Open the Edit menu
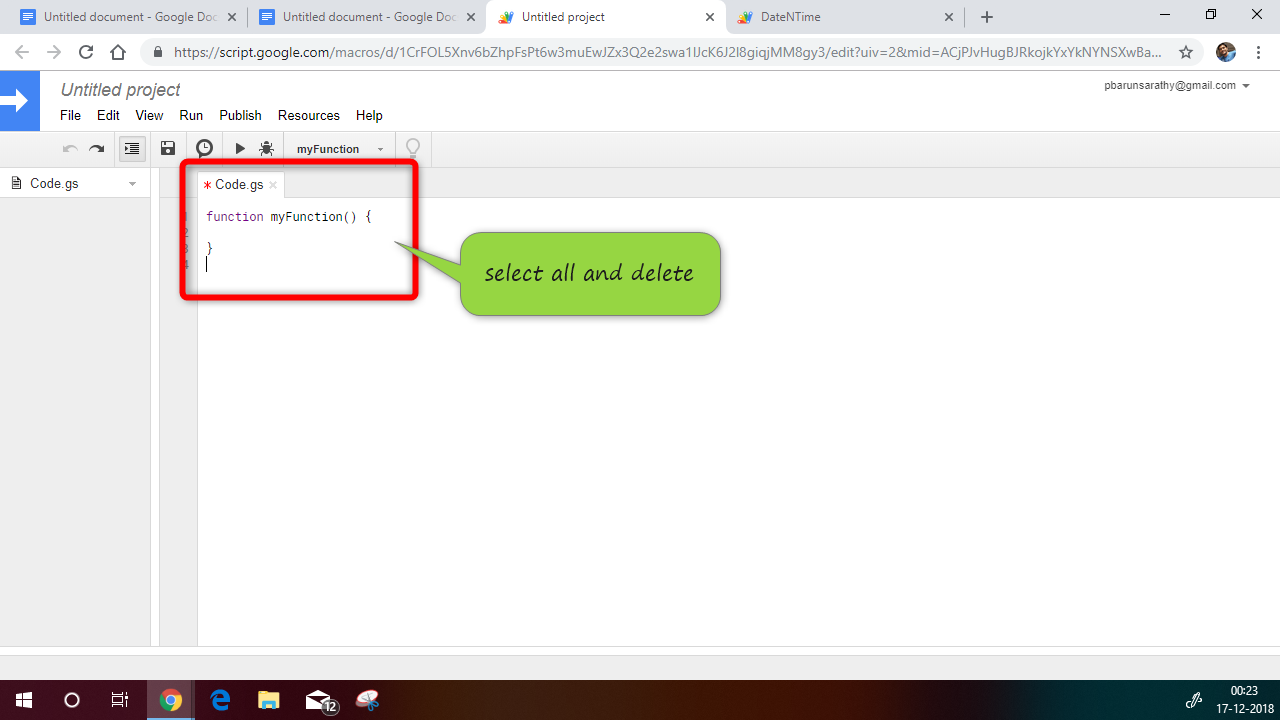1280x720 pixels. pyautogui.click(x=108, y=115)
